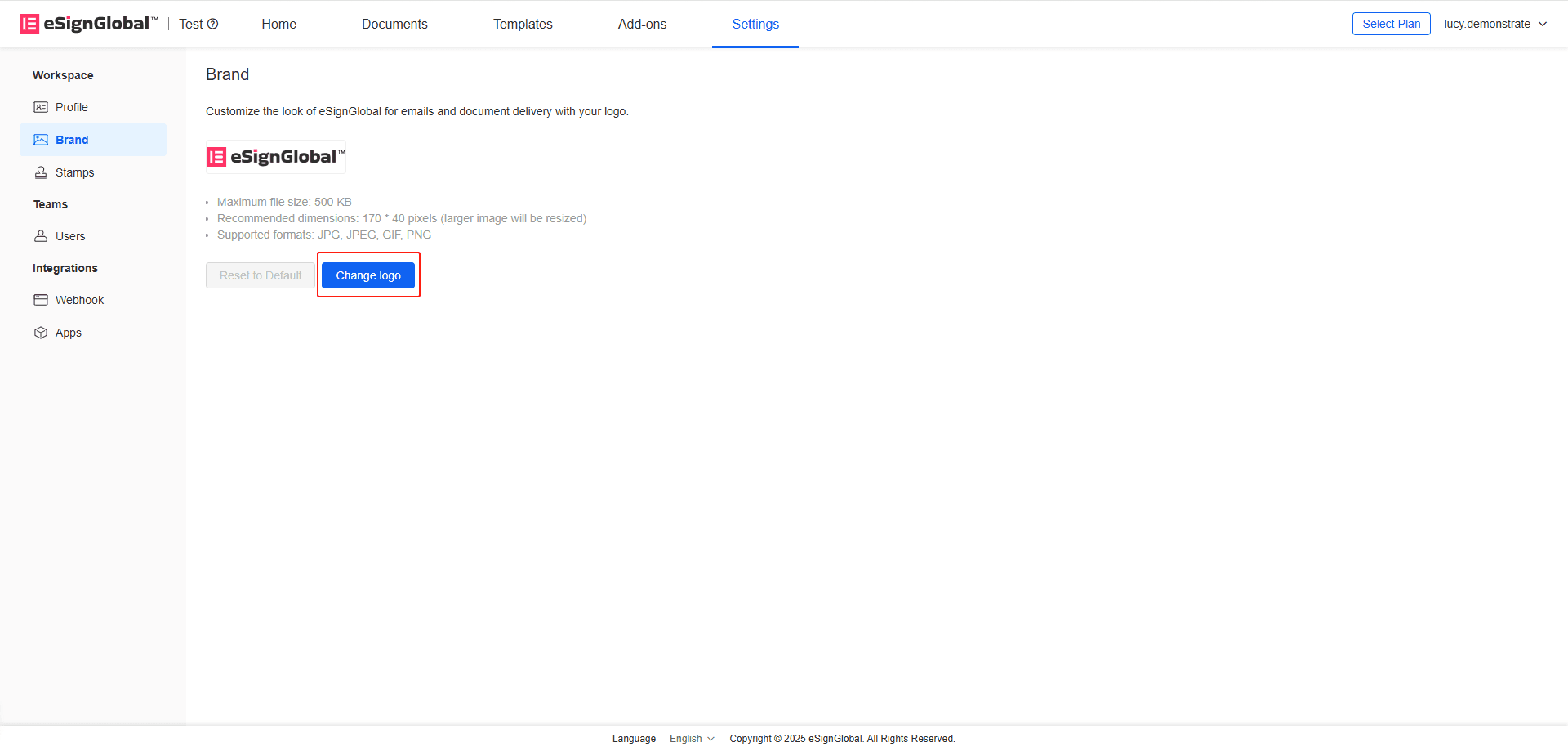Click the account menu chevron arrow

point(1543,24)
